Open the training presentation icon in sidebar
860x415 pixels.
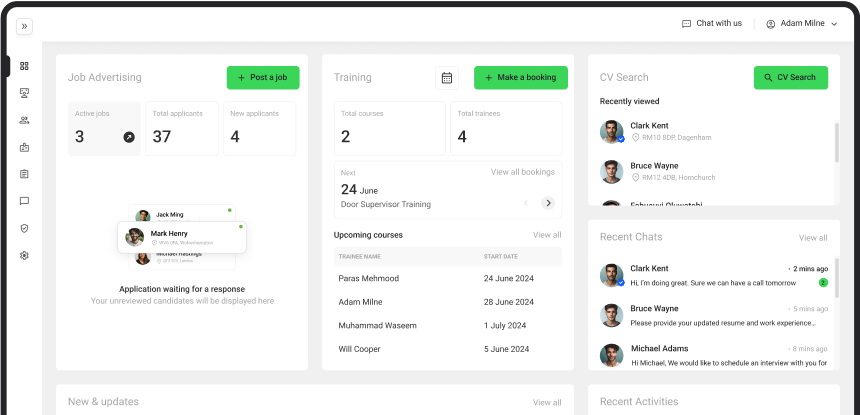click(24, 93)
